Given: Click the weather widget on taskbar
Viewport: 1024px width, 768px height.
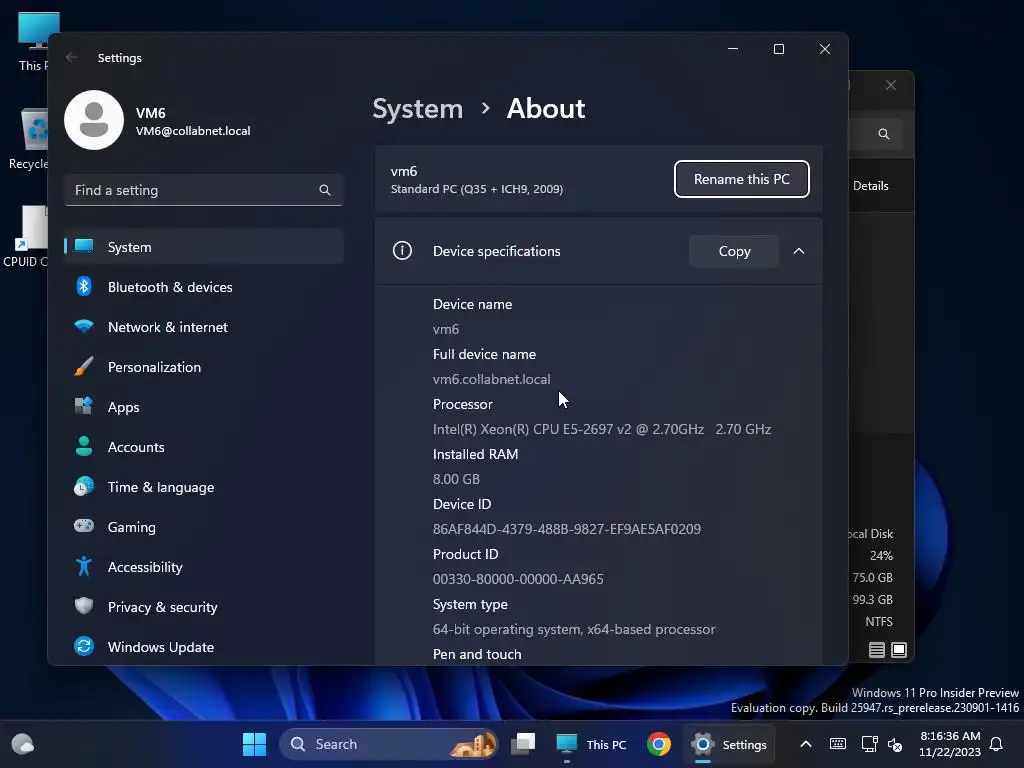Looking at the screenshot, I should click(x=23, y=744).
